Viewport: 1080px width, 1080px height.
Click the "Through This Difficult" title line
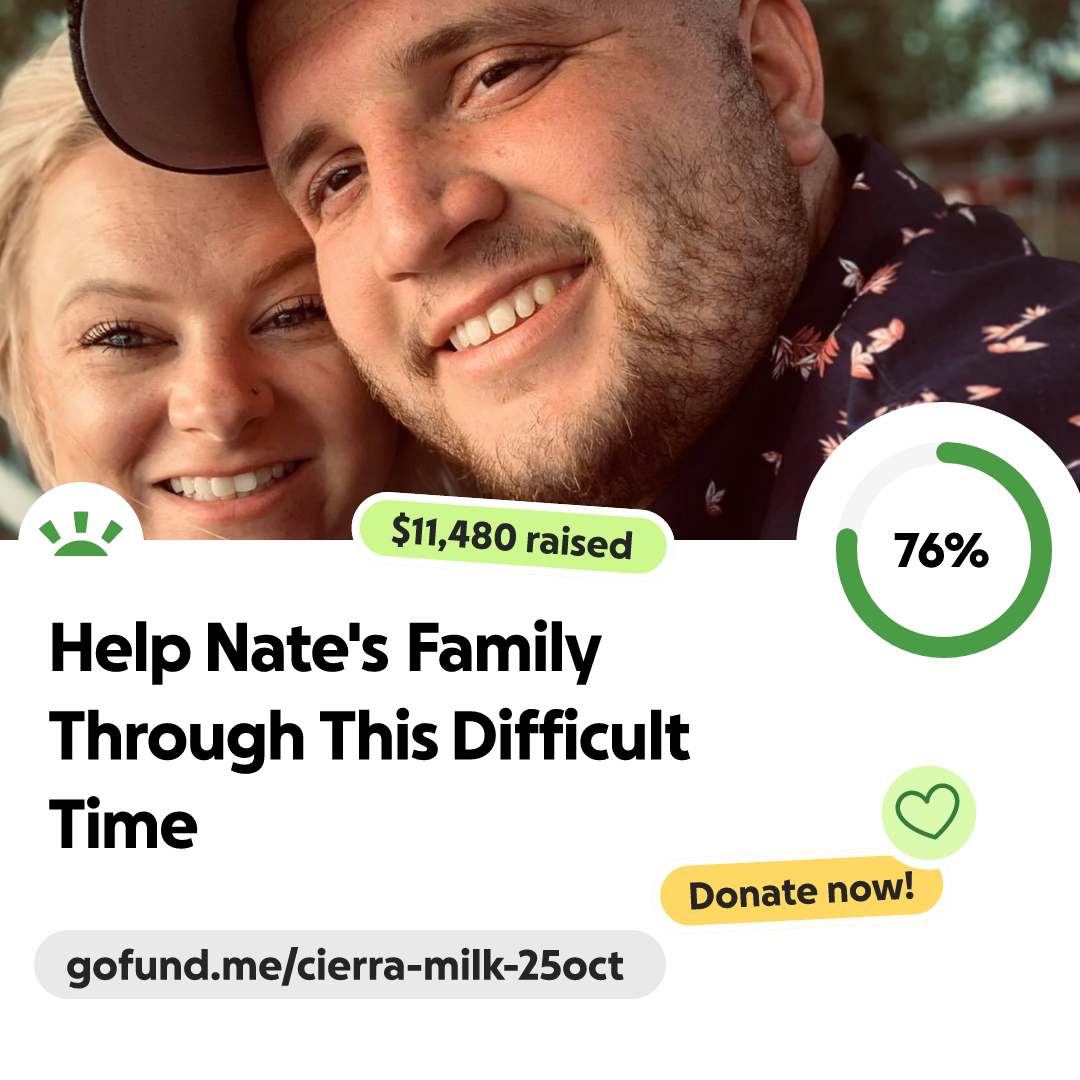pos(370,737)
